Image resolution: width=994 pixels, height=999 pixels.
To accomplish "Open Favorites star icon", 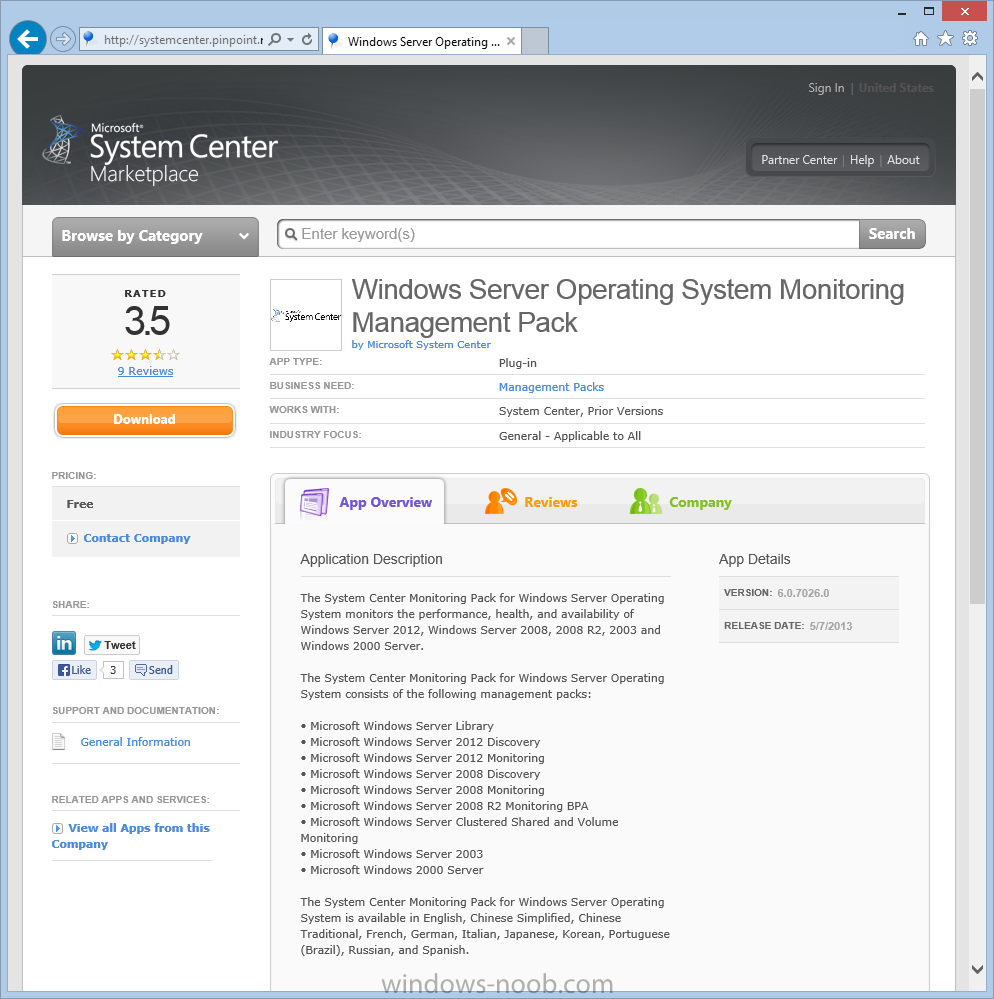I will click(x=946, y=39).
